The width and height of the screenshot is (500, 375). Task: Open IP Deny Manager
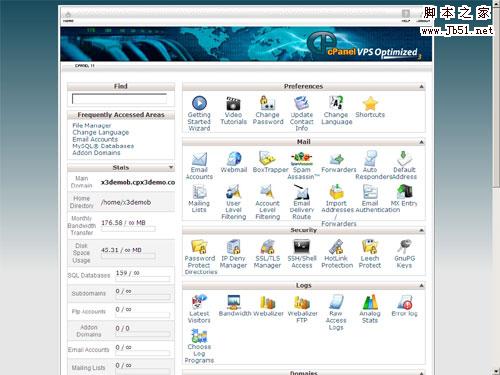pyautogui.click(x=233, y=247)
